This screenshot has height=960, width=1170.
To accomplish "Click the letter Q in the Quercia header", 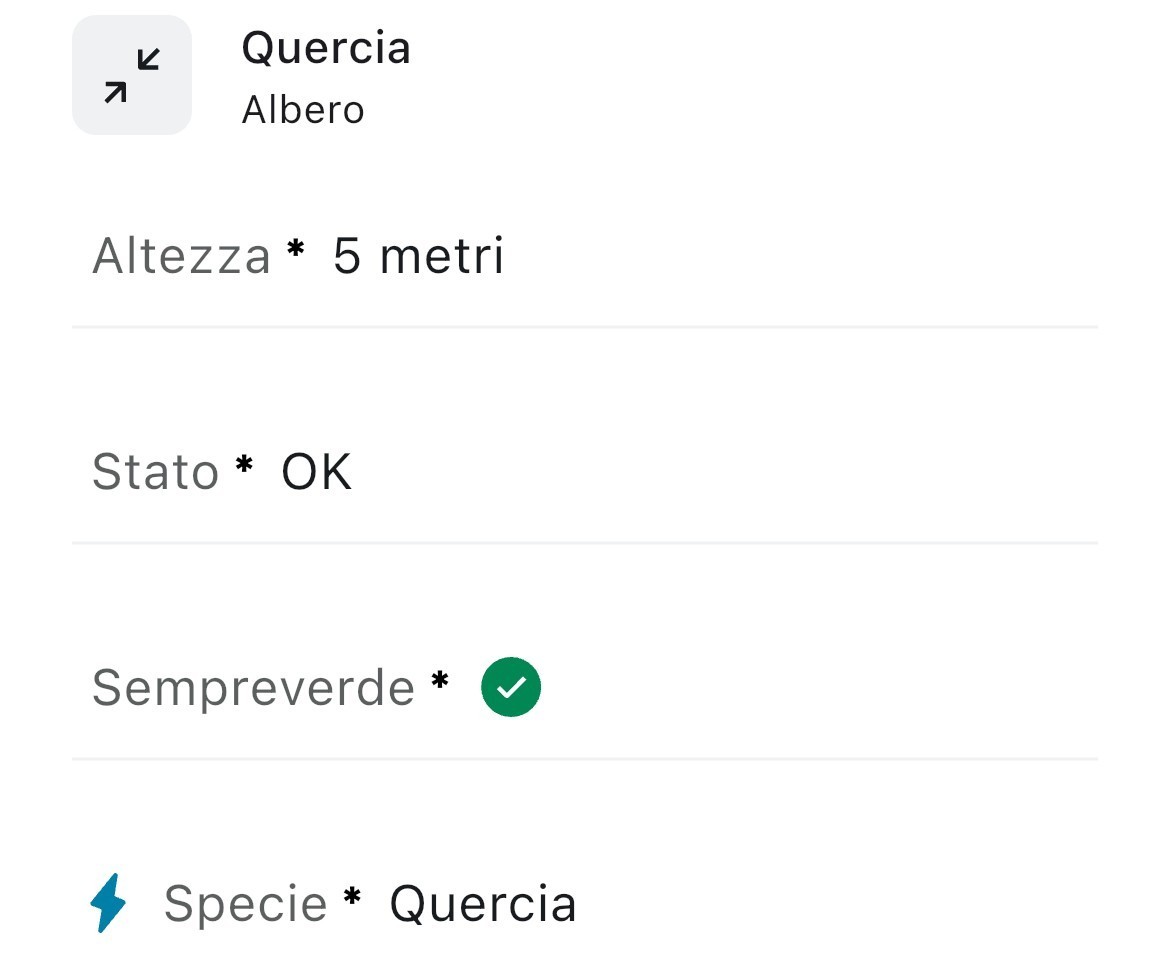I will [x=259, y=48].
